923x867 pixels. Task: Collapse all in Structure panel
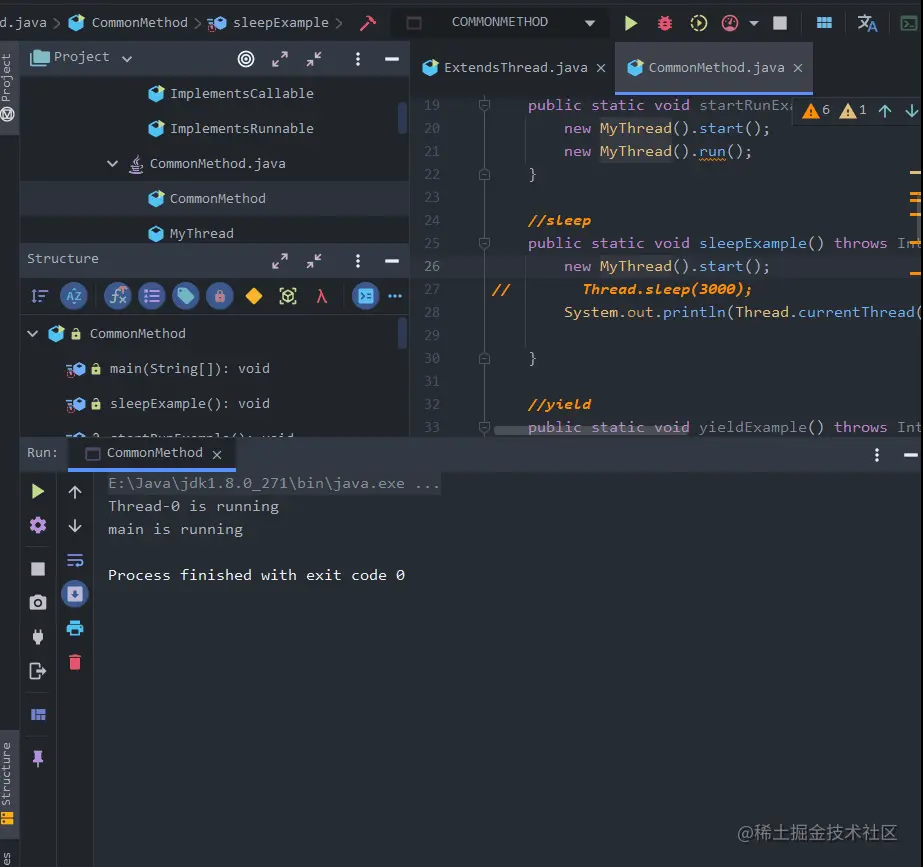[x=314, y=261]
